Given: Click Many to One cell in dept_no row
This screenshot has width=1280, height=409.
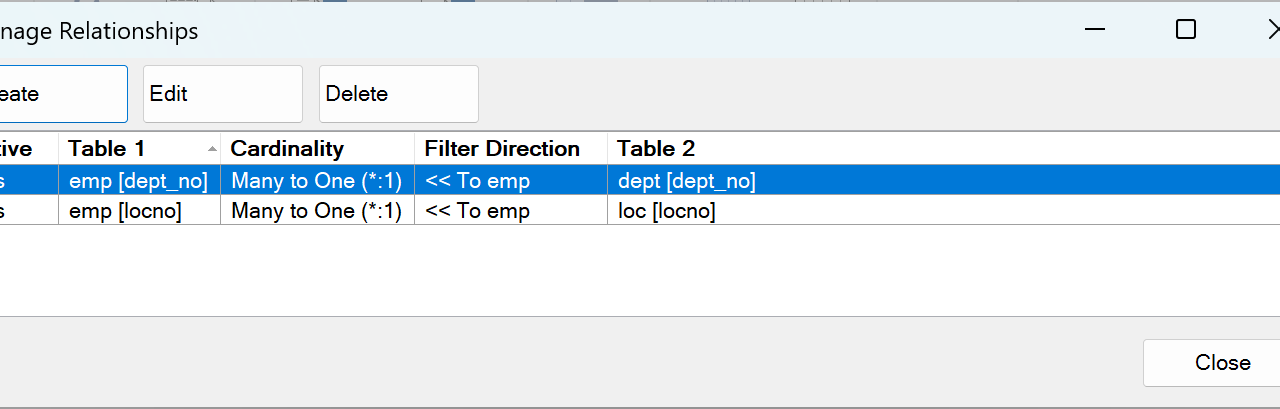Looking at the screenshot, I should (x=316, y=181).
